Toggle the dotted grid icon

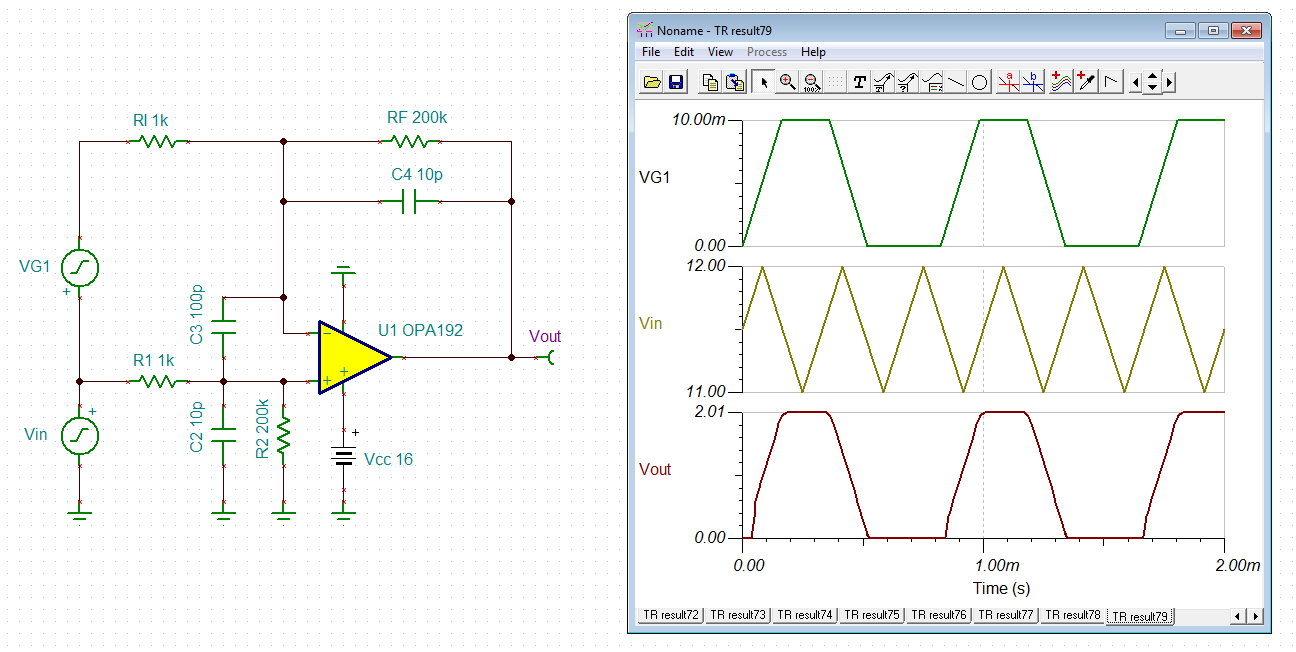836,82
